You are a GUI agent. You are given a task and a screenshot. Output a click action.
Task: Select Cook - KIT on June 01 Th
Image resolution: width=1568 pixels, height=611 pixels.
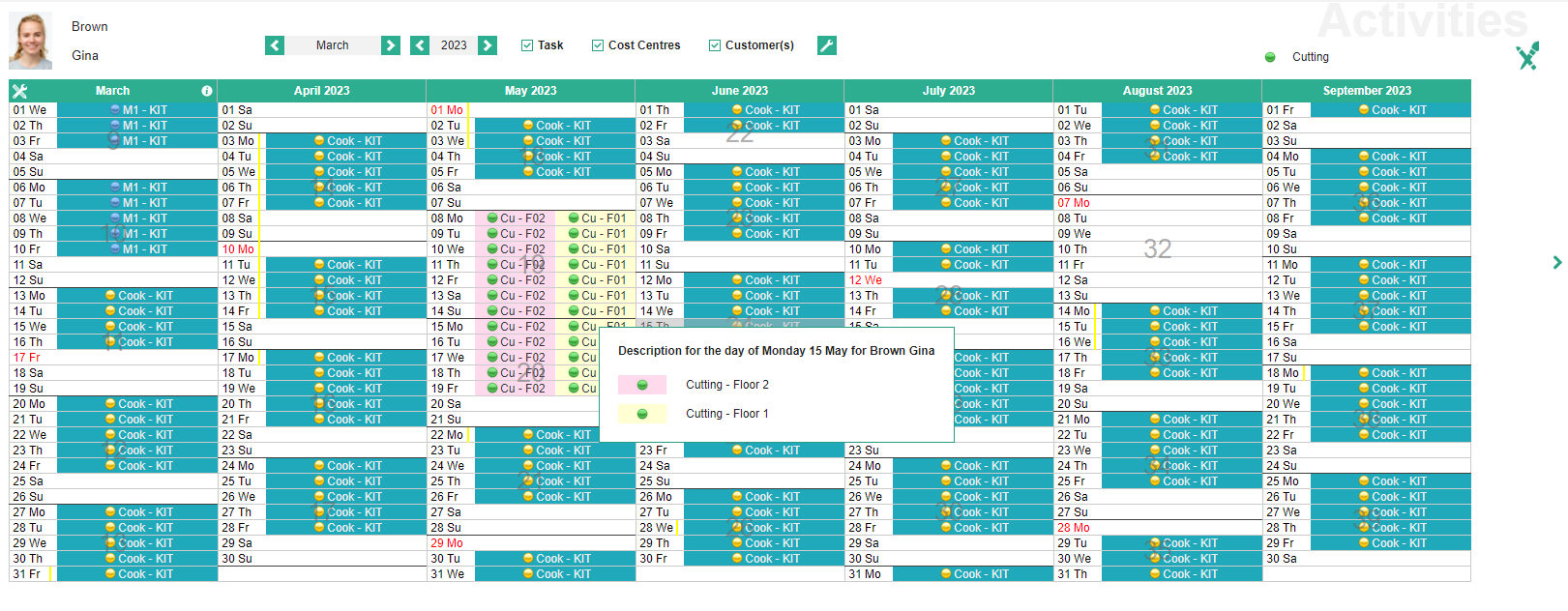pyautogui.click(x=764, y=110)
